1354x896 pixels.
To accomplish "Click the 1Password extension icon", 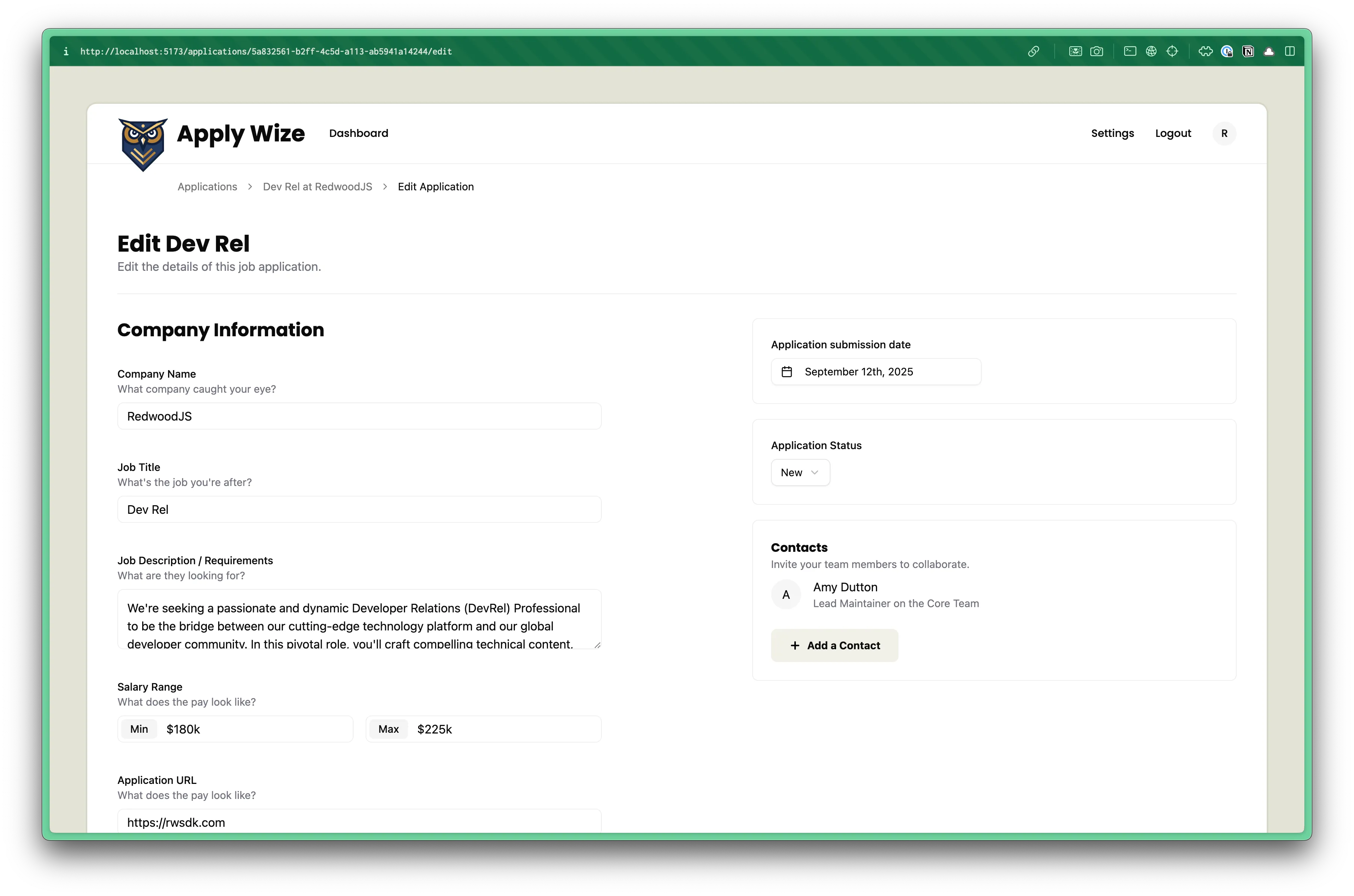I will pyautogui.click(x=1226, y=52).
